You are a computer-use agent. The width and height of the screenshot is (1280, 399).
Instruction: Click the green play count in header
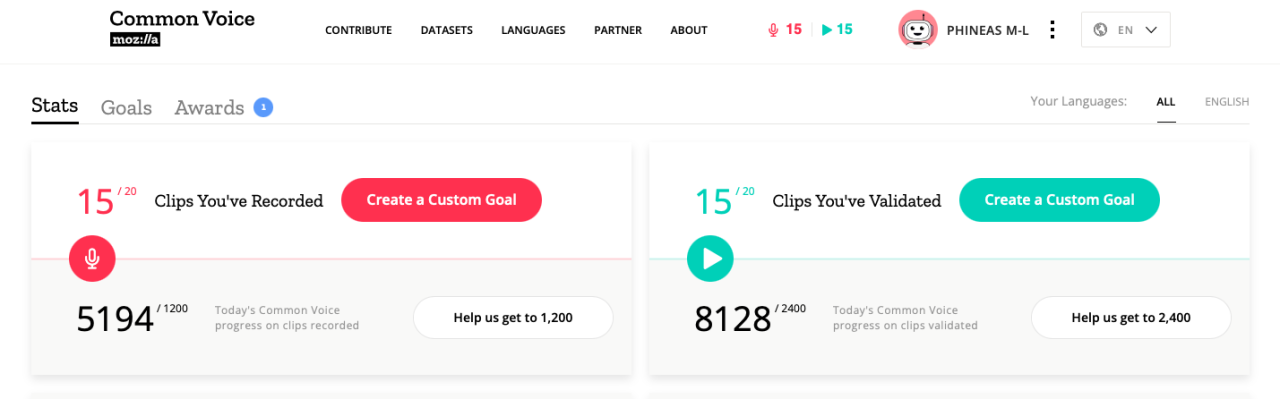tap(837, 30)
